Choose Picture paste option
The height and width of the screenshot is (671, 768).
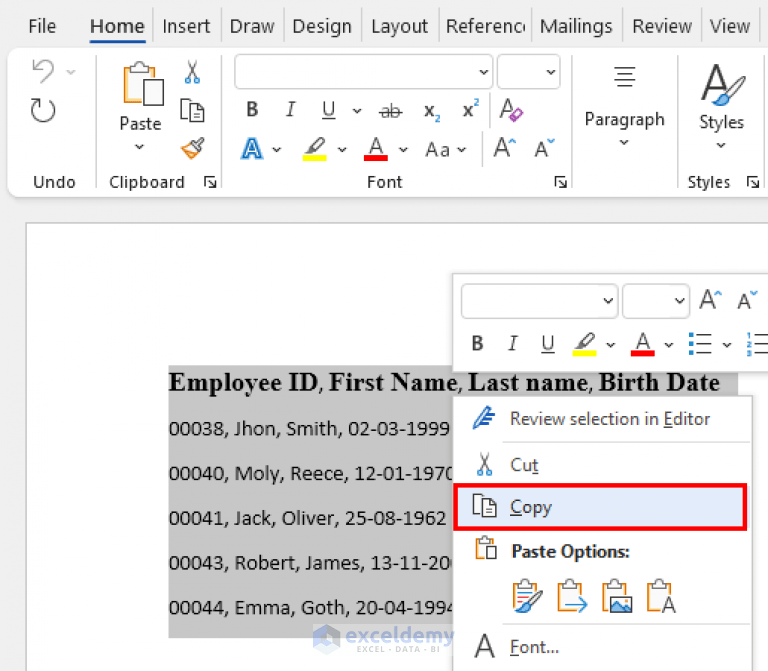coord(617,596)
